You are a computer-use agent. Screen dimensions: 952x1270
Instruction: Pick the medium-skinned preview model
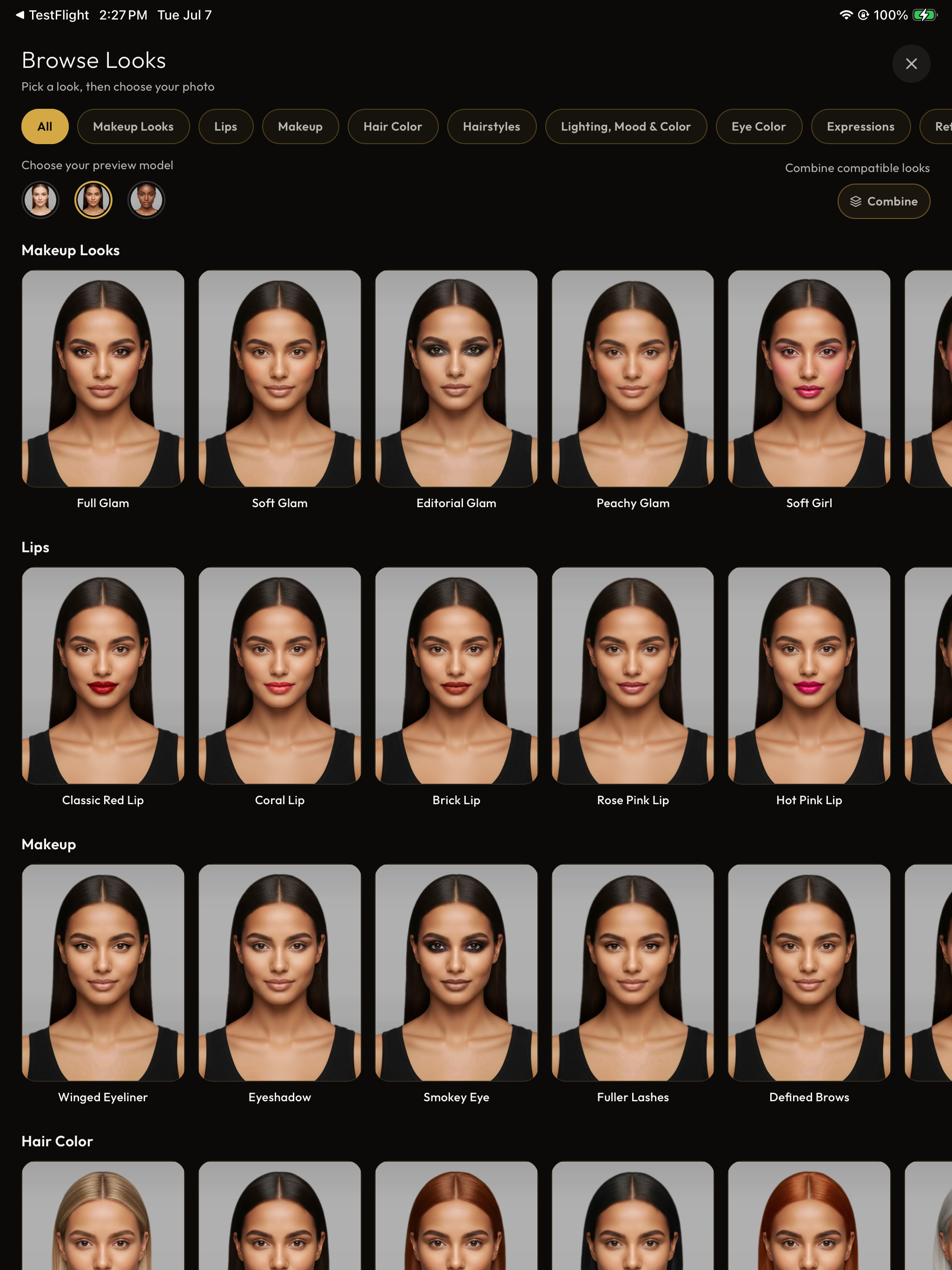(x=93, y=200)
